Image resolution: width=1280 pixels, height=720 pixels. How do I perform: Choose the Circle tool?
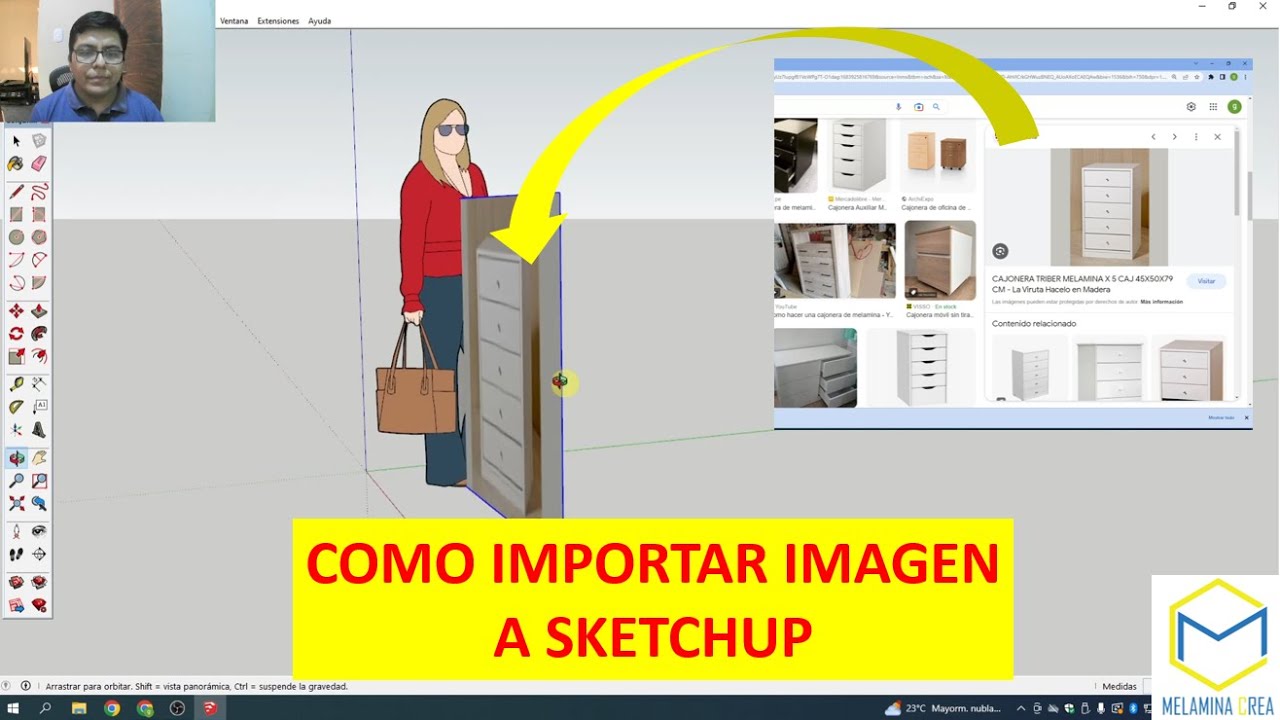(x=16, y=237)
